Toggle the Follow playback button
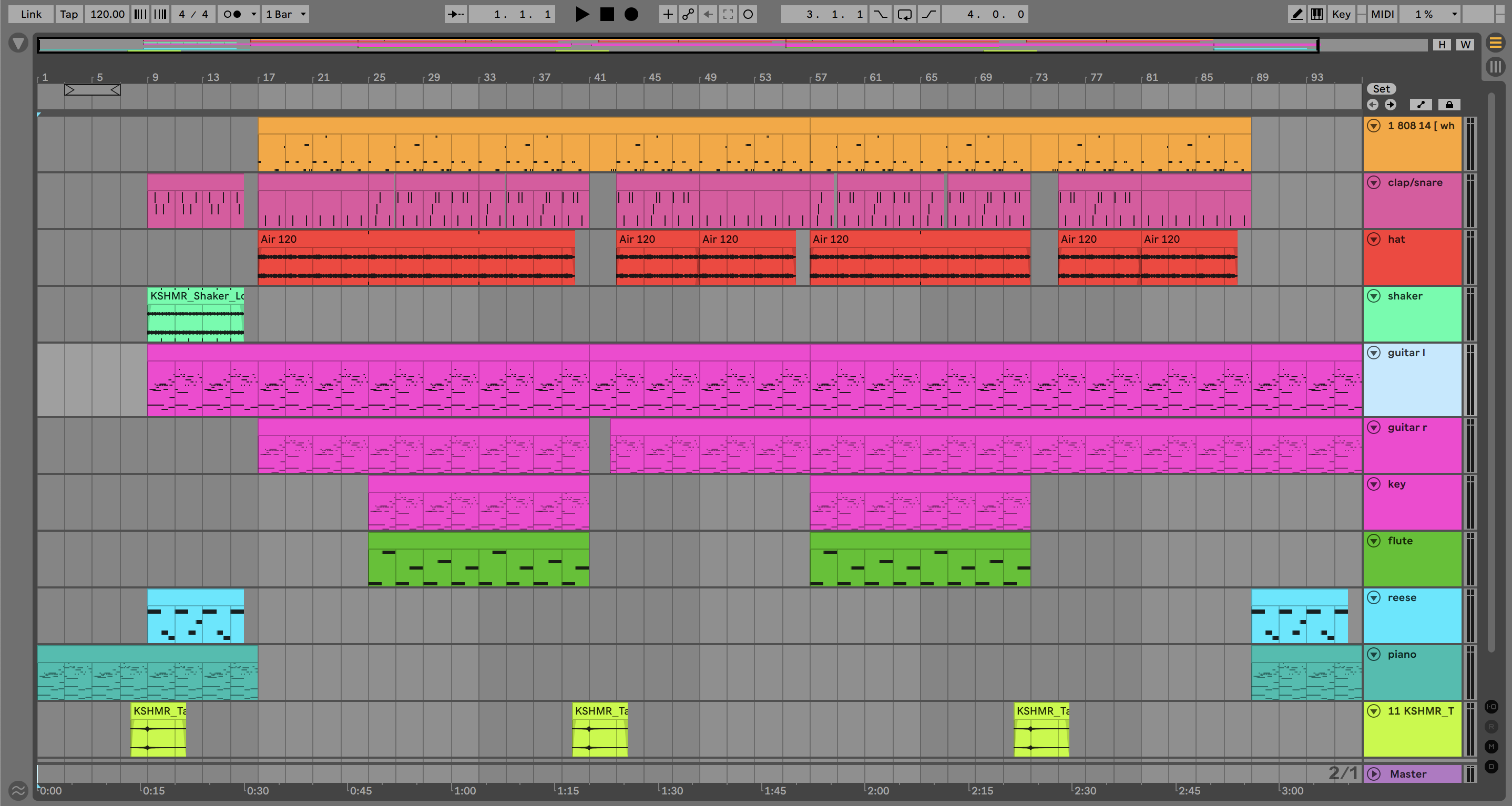 coord(455,14)
